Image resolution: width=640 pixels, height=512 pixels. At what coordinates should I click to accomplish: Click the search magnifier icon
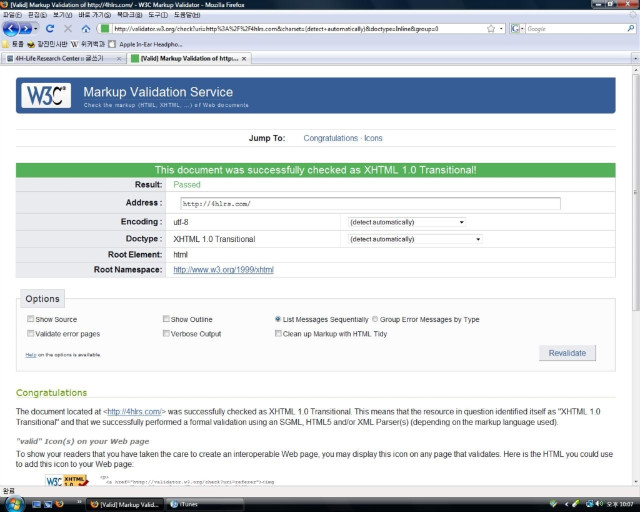(x=631, y=29)
